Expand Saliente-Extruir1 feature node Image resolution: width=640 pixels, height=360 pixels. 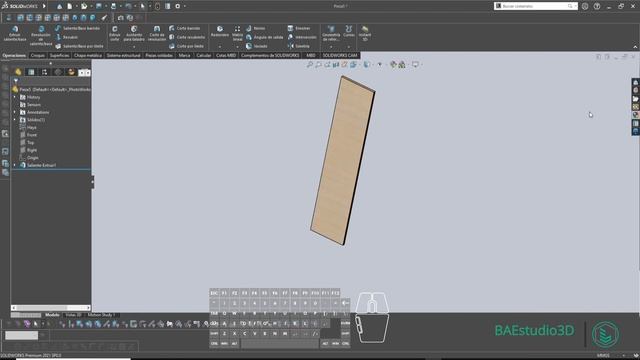pyautogui.click(x=15, y=165)
